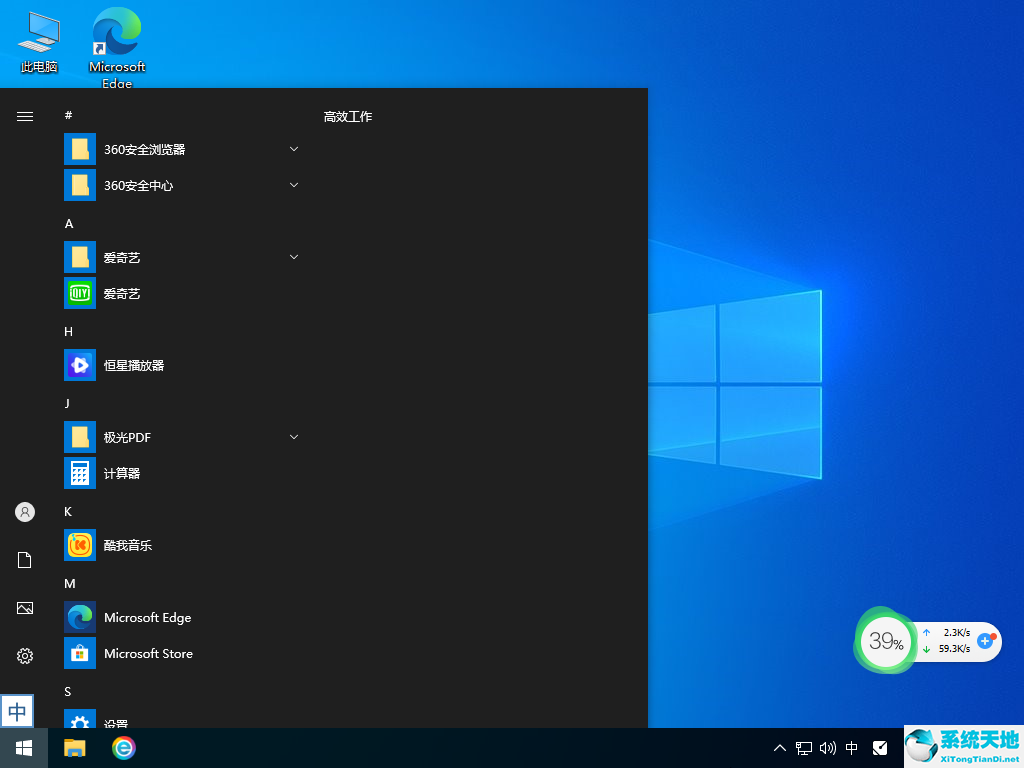
Task: Expand the 360安全浏览器 folder
Action: (x=294, y=150)
